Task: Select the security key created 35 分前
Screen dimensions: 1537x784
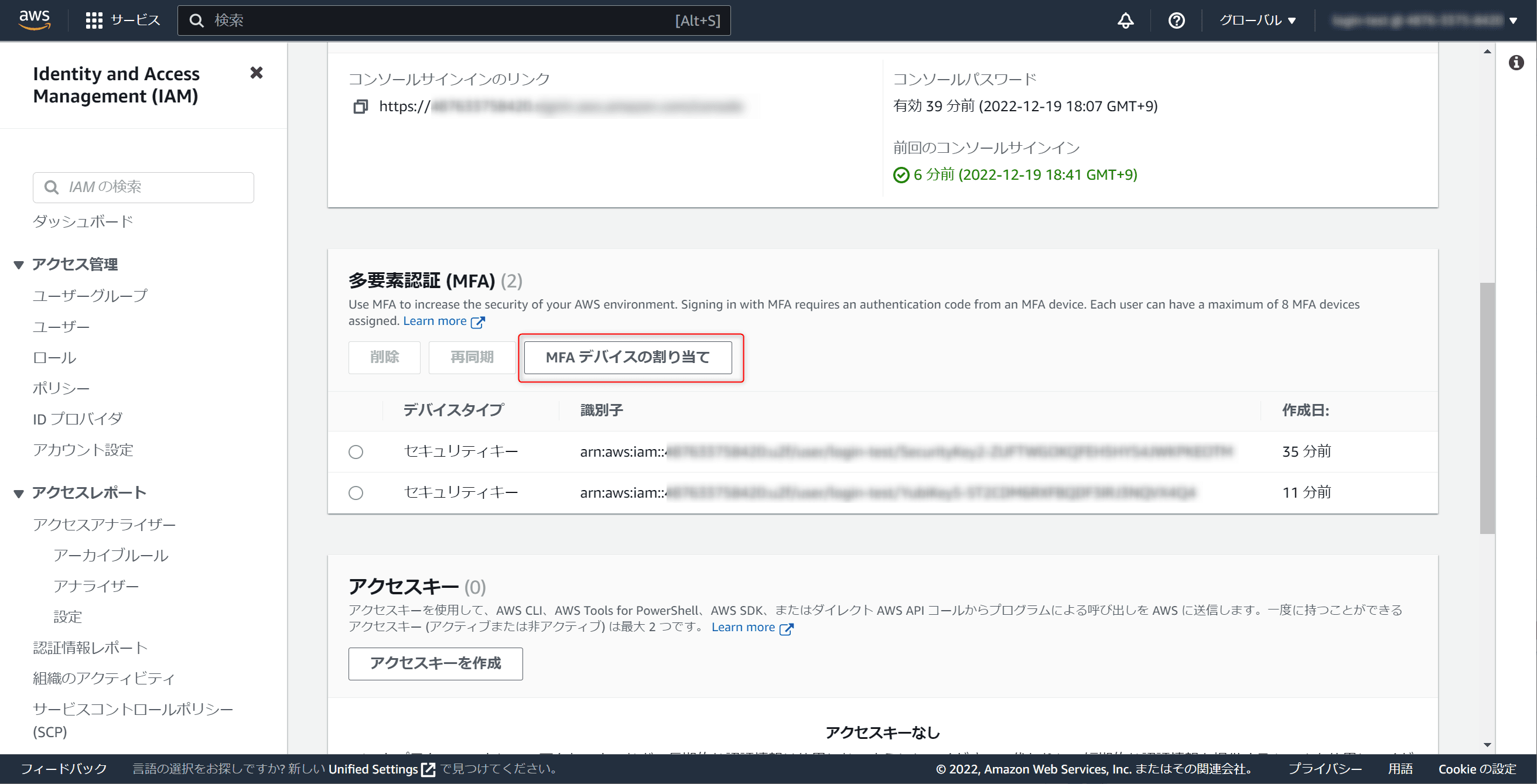Action: 356,452
